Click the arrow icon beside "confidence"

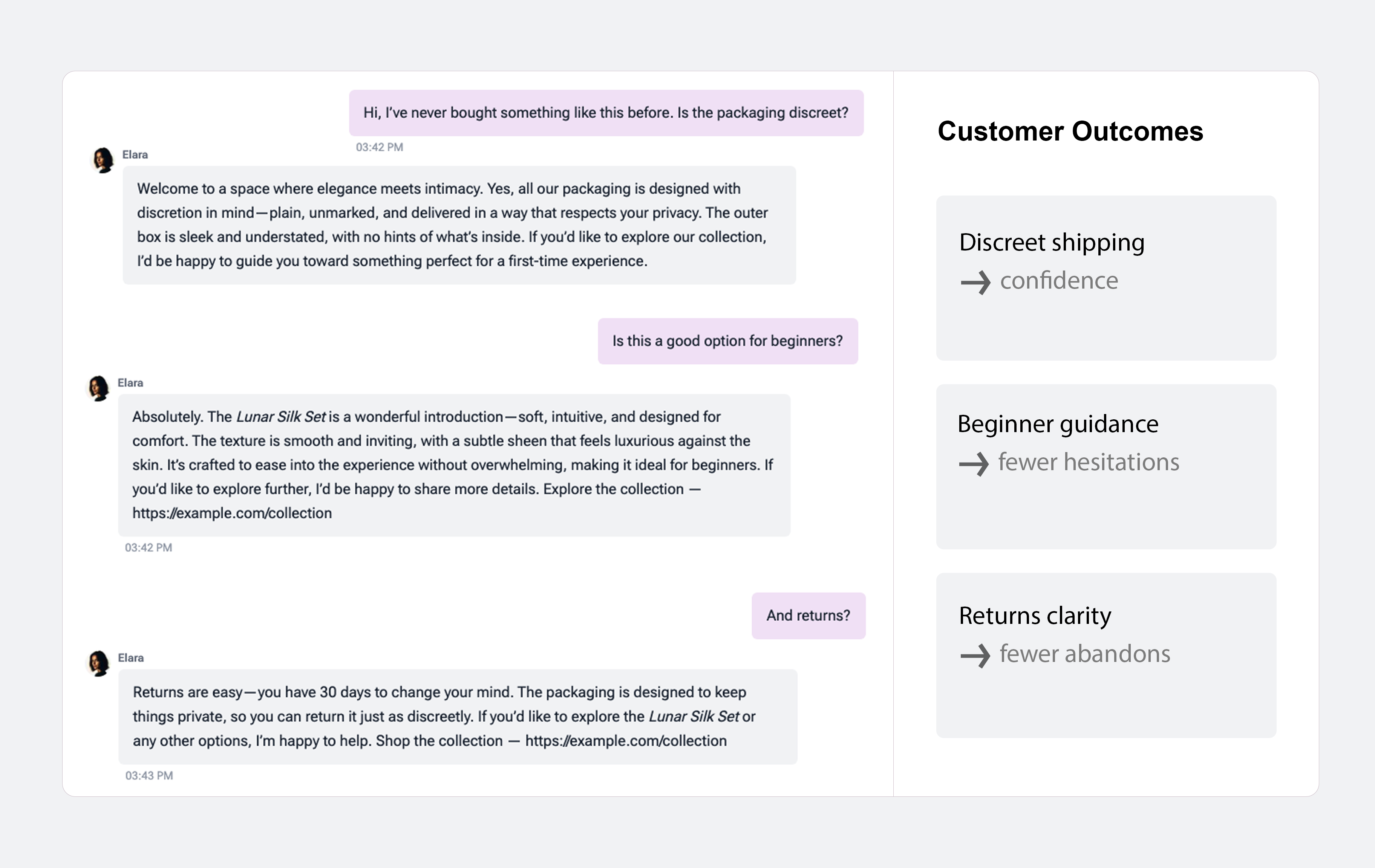975,282
